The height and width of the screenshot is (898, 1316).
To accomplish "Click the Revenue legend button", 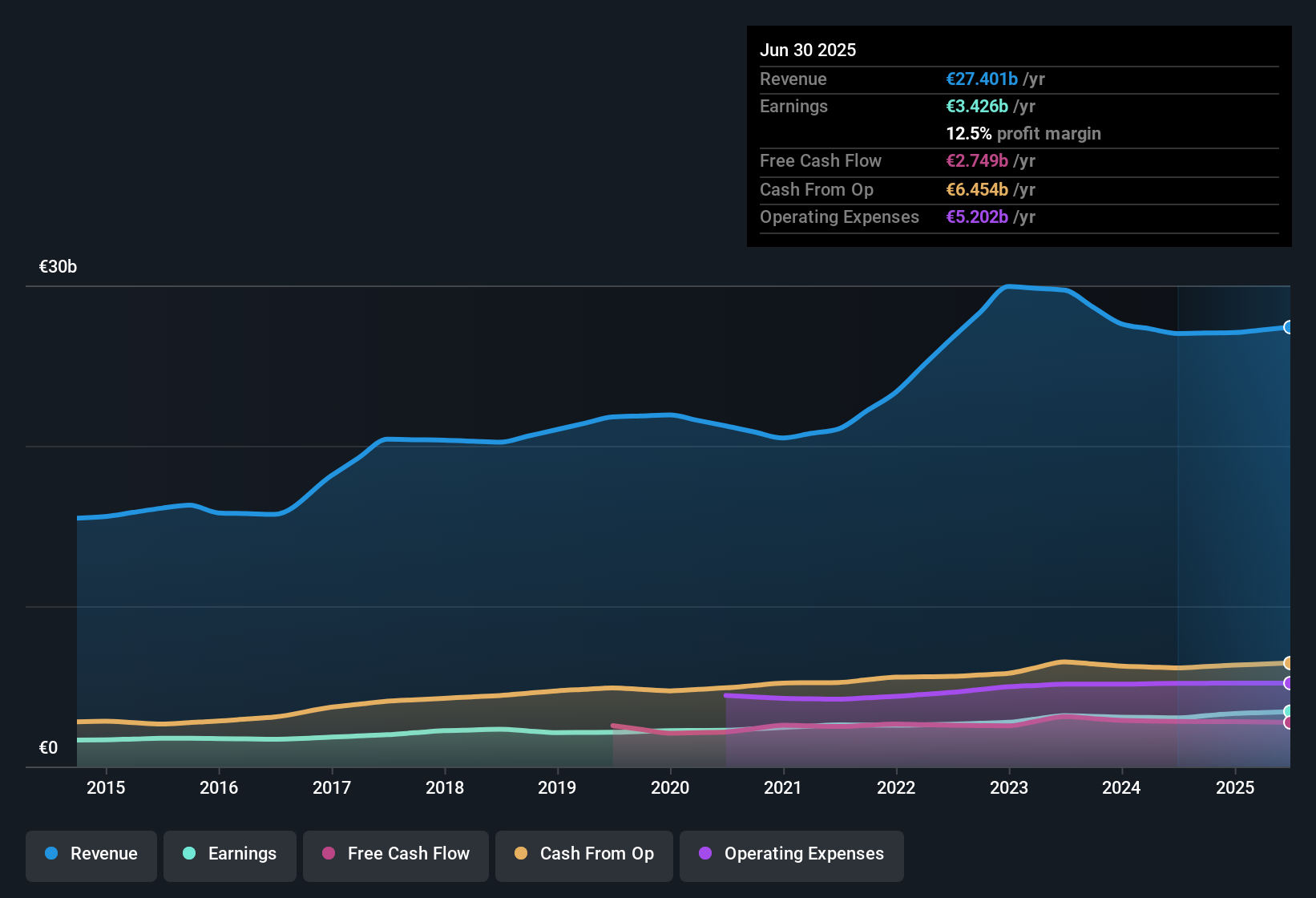I will (x=91, y=854).
